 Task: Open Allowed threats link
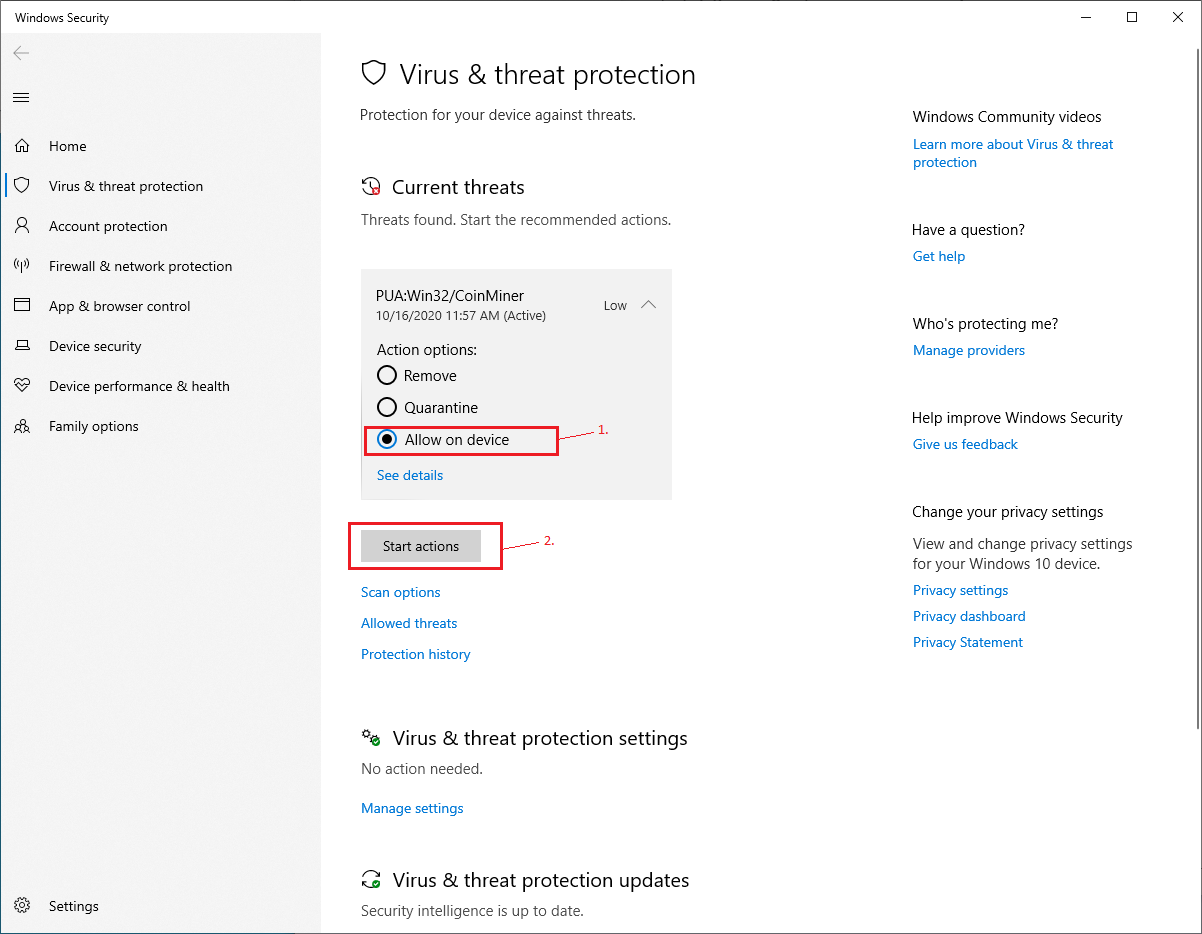click(x=409, y=623)
